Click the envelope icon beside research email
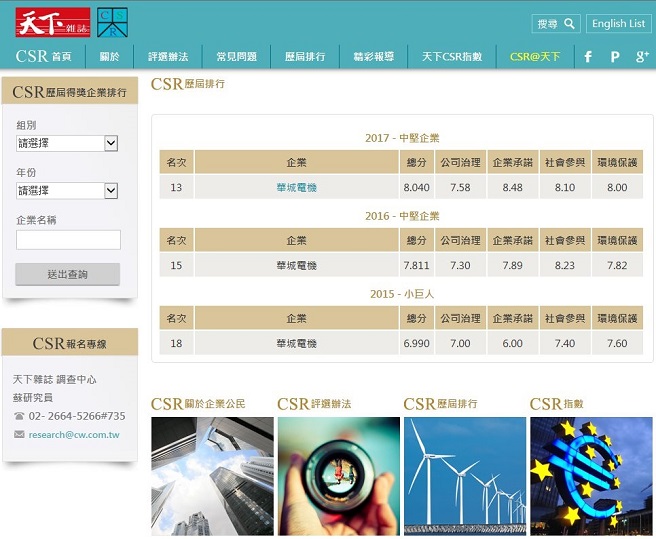This screenshot has width=656, height=539. click(19, 434)
